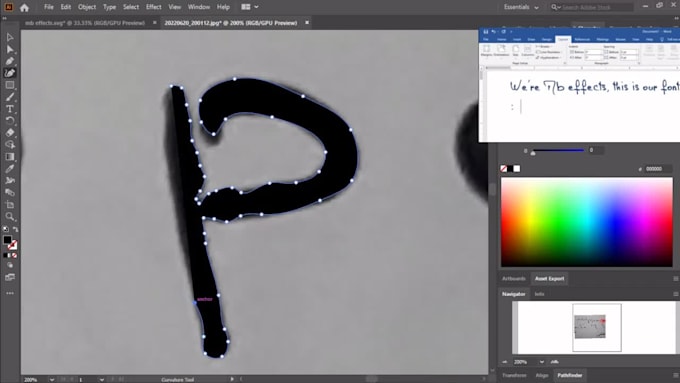Open the status bar zoom level dropdown
Image resolution: width=680 pixels, height=383 pixels.
pos(52,380)
